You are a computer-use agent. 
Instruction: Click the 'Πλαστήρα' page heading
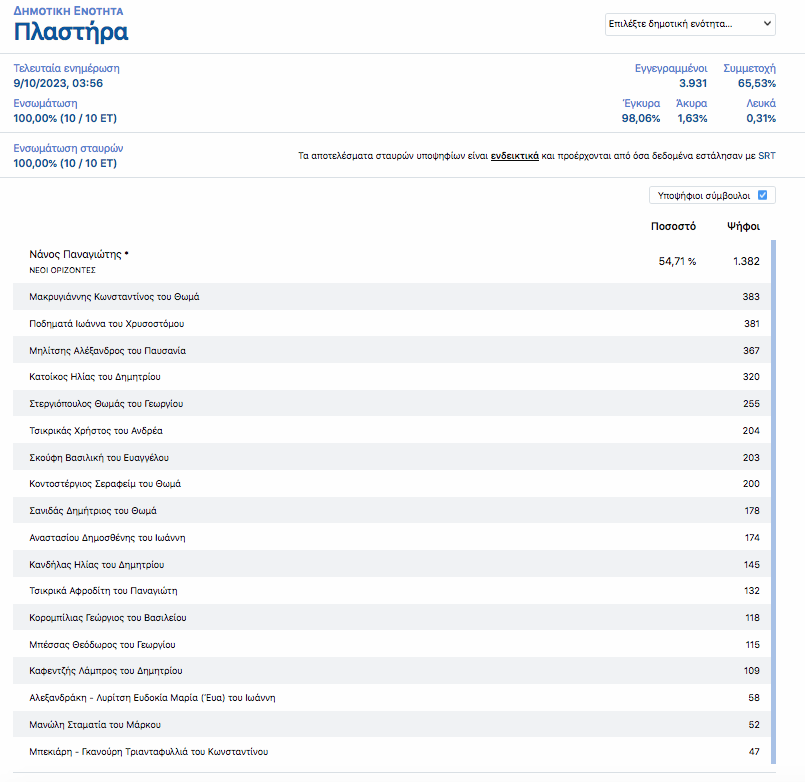point(71,32)
